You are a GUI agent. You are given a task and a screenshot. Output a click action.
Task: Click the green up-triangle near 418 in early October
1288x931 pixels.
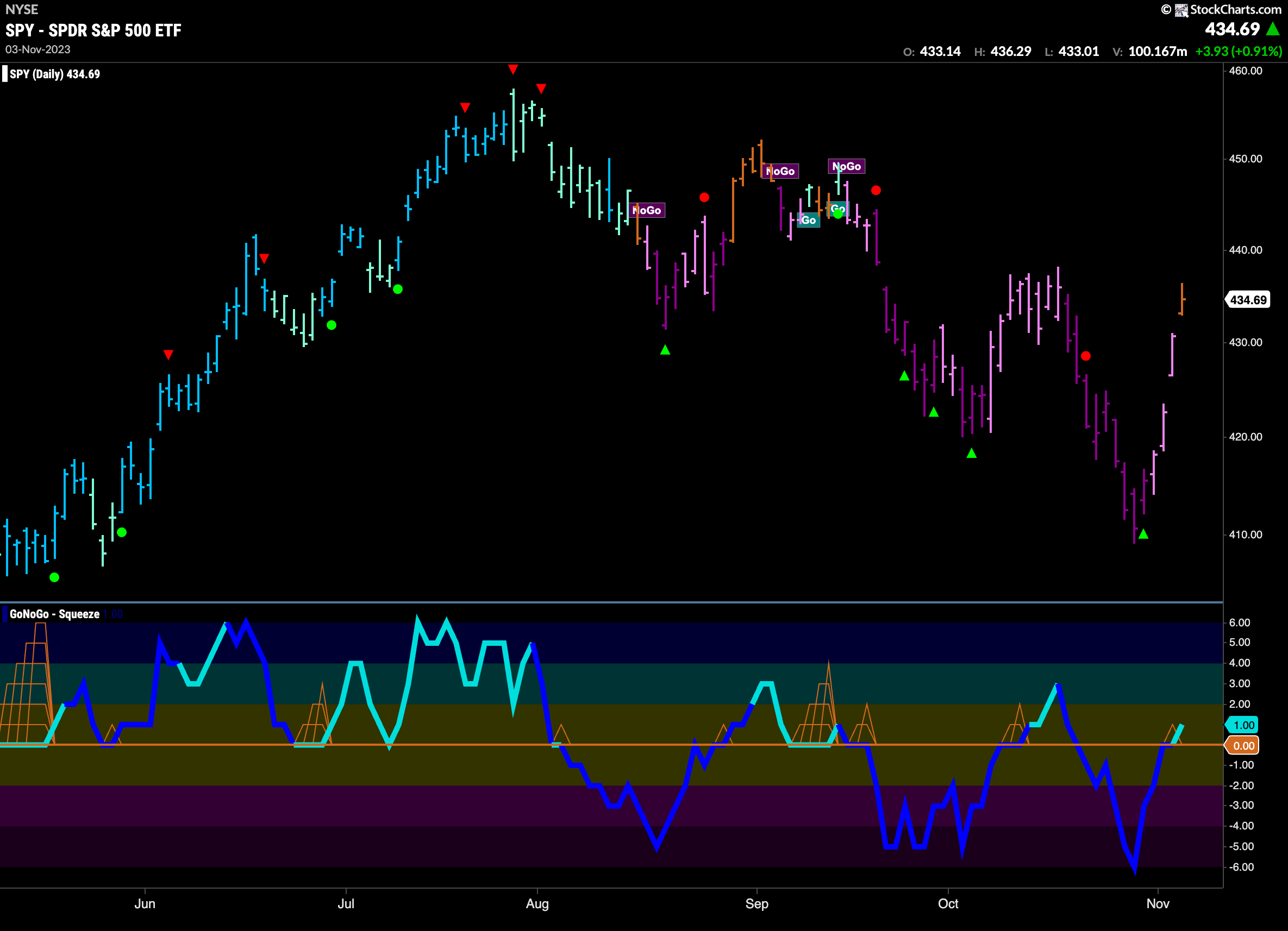click(972, 453)
